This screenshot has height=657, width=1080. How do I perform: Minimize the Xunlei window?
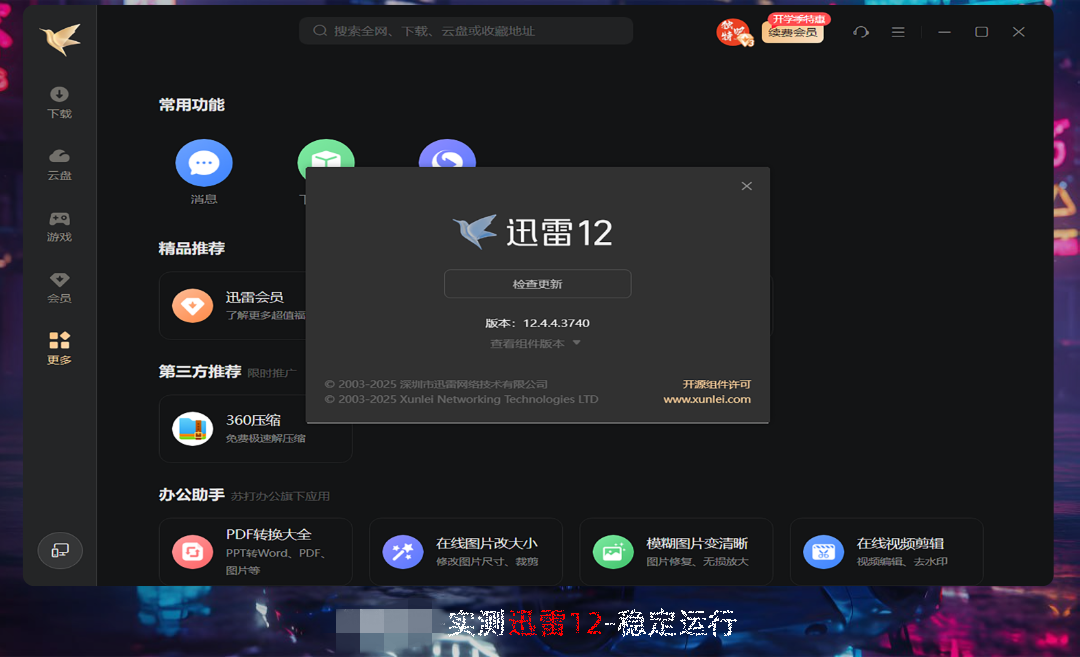(x=944, y=32)
